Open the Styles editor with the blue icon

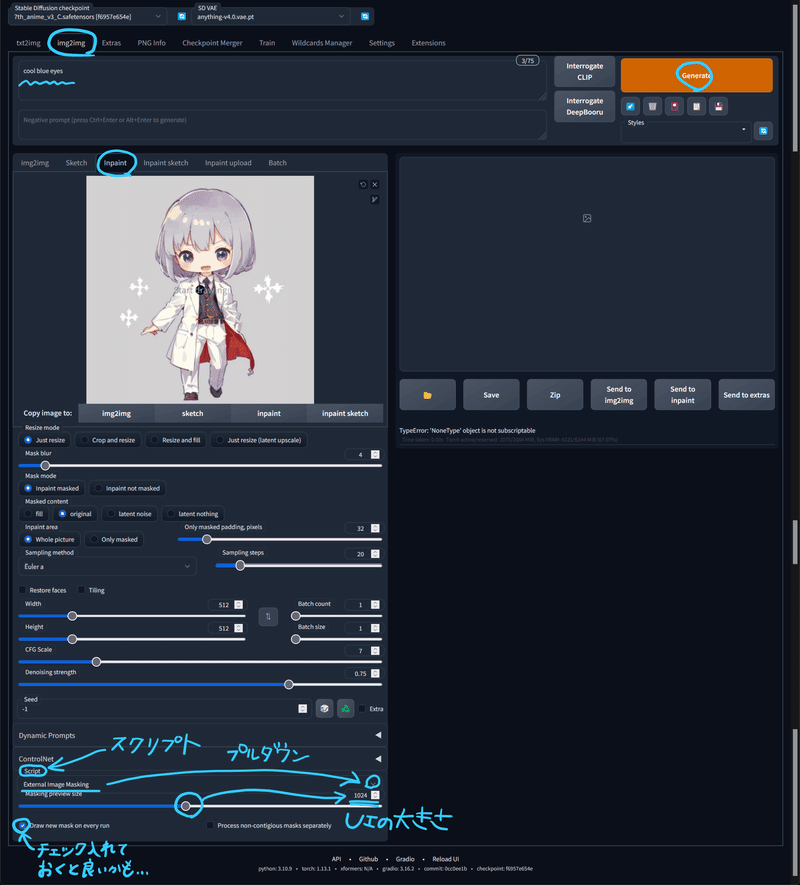[x=763, y=130]
